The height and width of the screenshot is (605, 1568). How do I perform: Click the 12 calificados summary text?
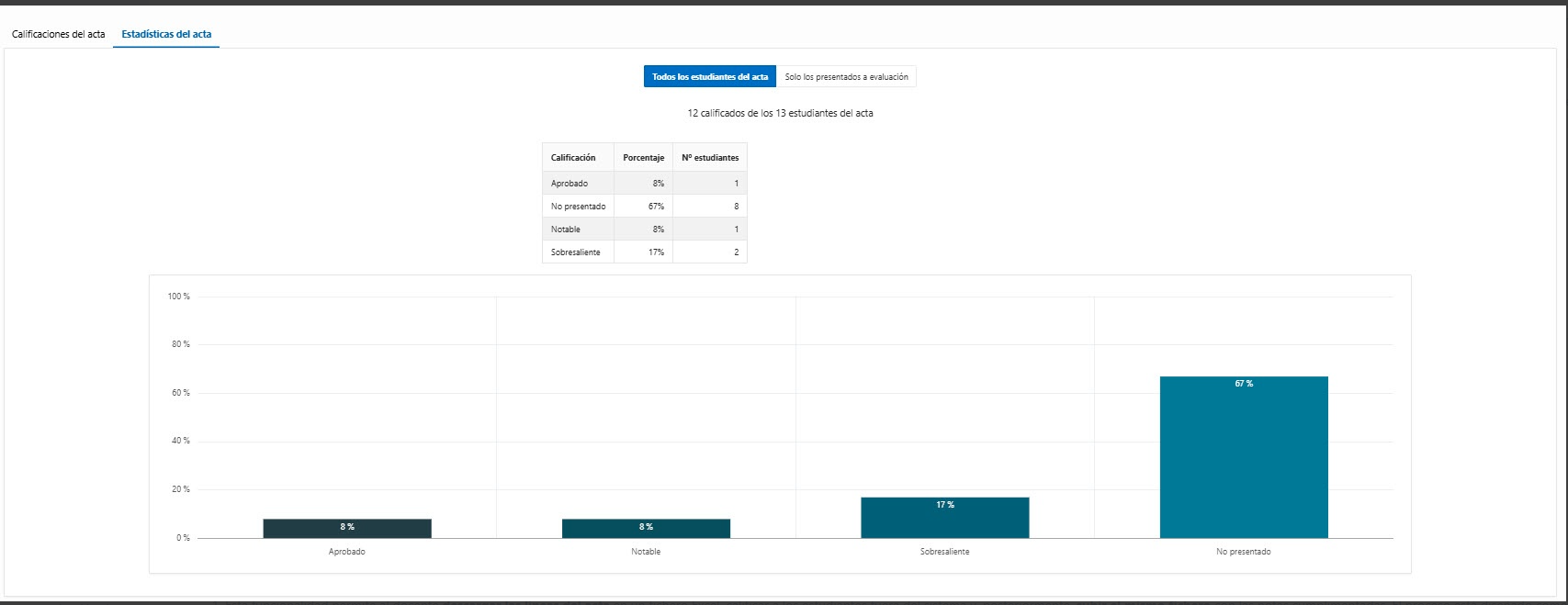coord(780,114)
